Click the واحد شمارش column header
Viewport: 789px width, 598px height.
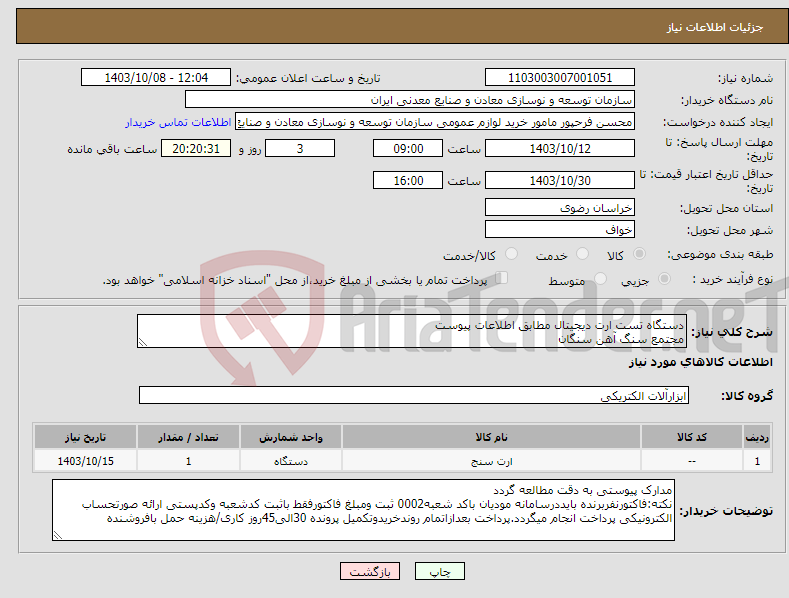(291, 437)
